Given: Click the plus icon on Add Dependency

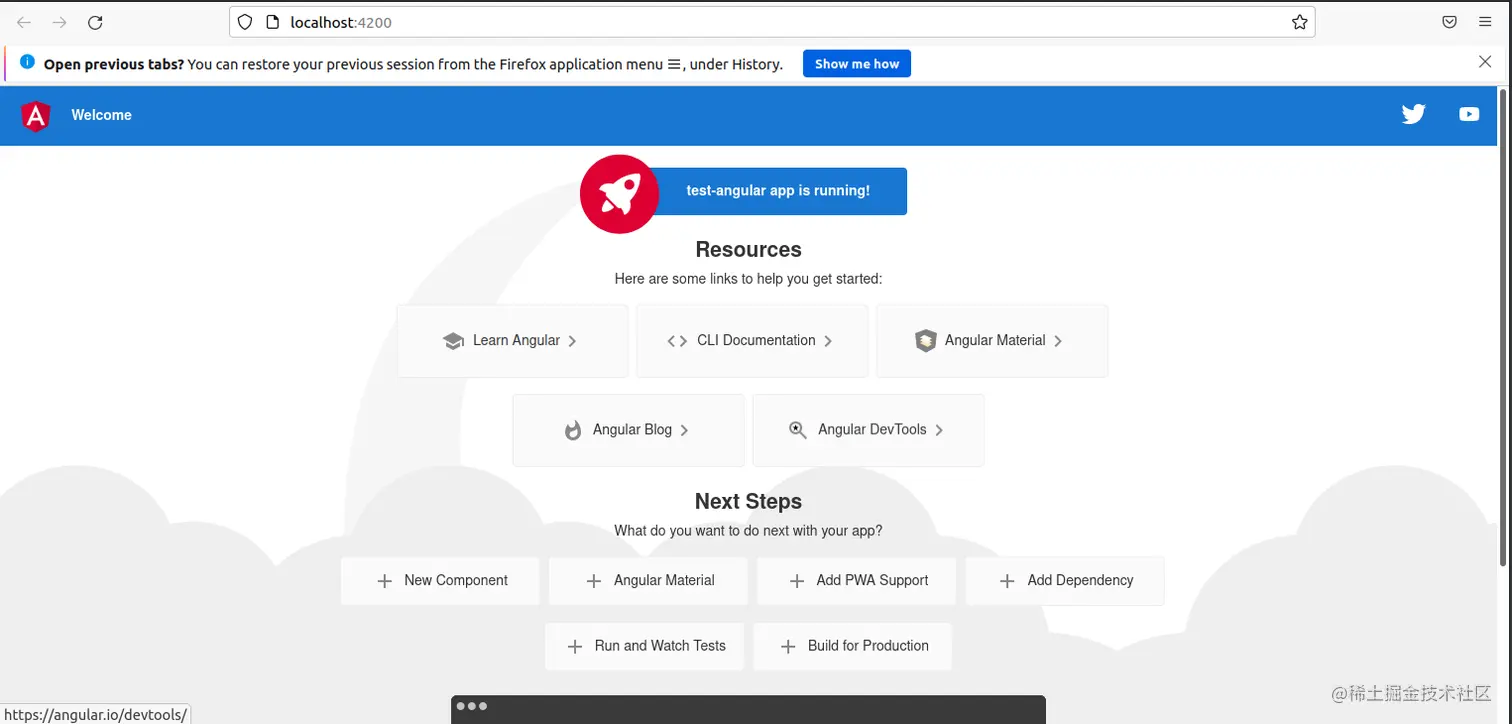Looking at the screenshot, I should [x=1007, y=581].
